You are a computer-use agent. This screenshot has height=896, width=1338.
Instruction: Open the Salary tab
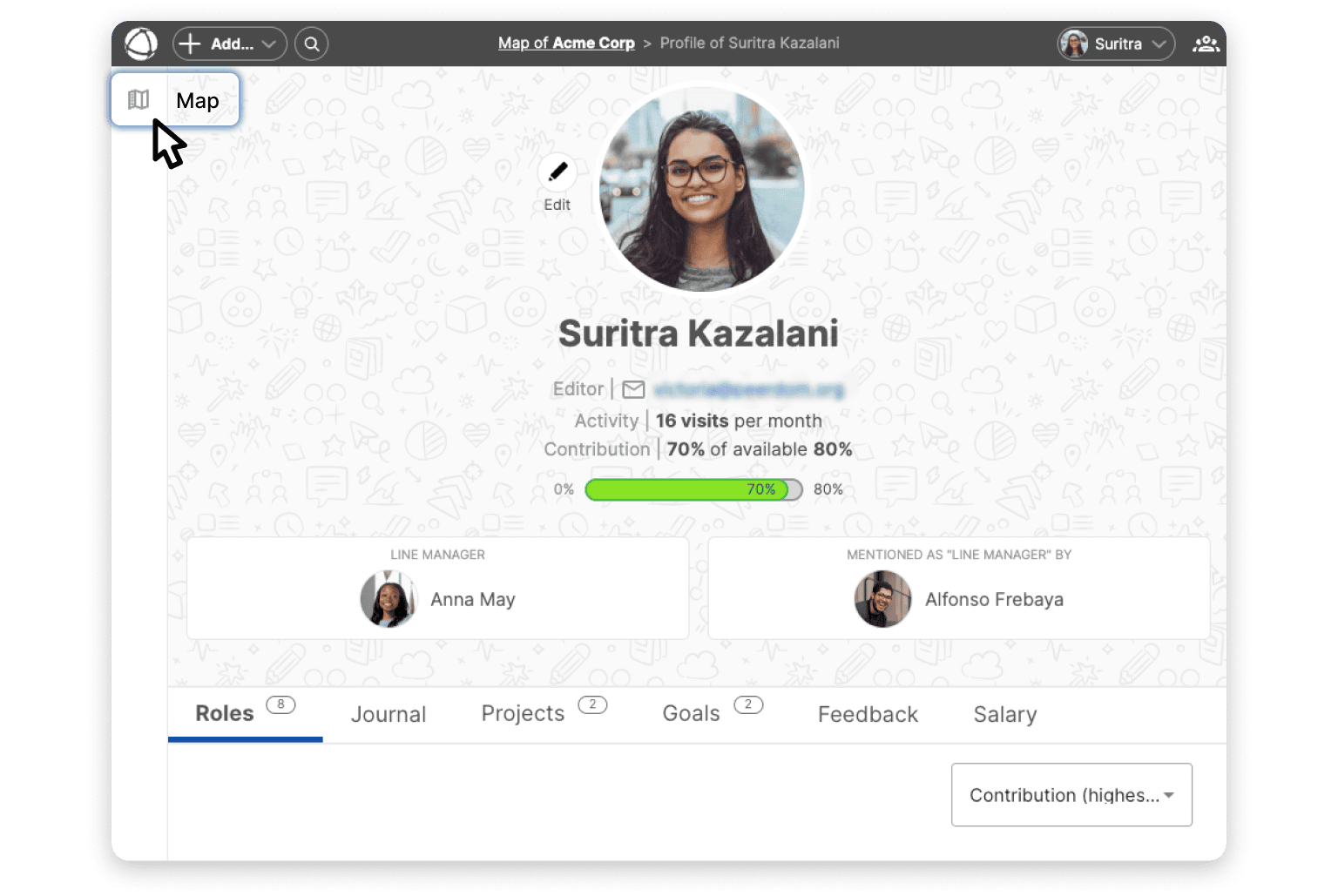pyautogui.click(x=1004, y=714)
